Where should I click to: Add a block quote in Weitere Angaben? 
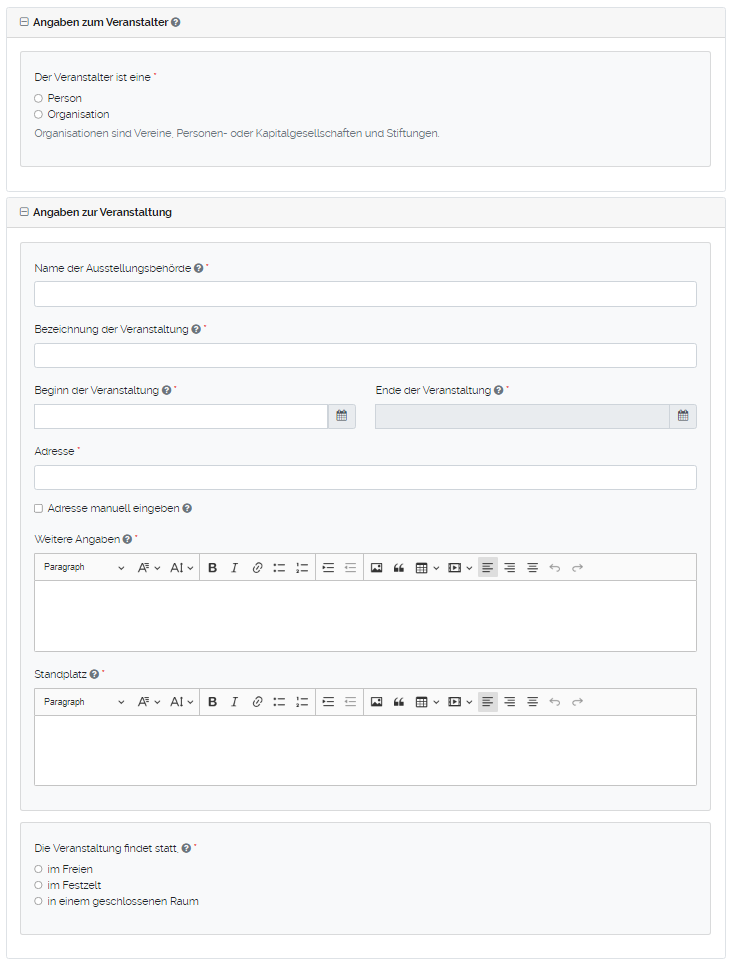(x=398, y=567)
